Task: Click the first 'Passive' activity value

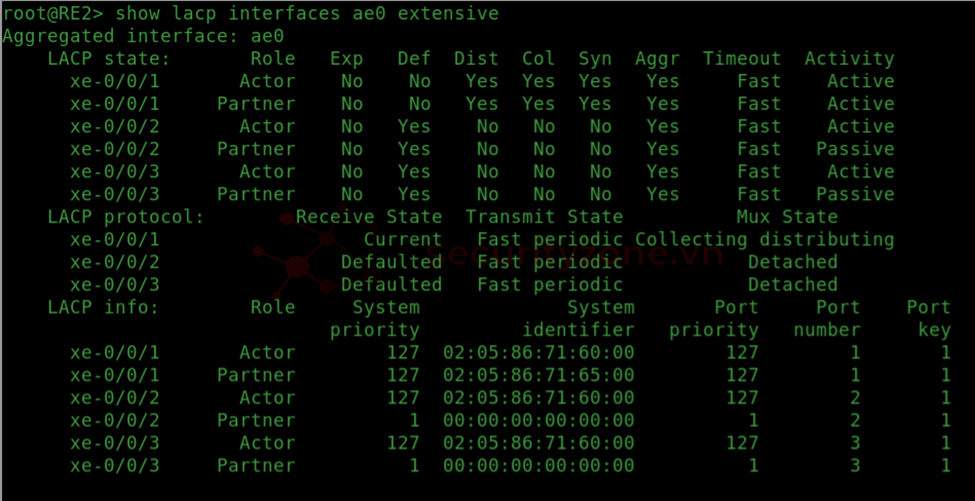Action: [855, 149]
